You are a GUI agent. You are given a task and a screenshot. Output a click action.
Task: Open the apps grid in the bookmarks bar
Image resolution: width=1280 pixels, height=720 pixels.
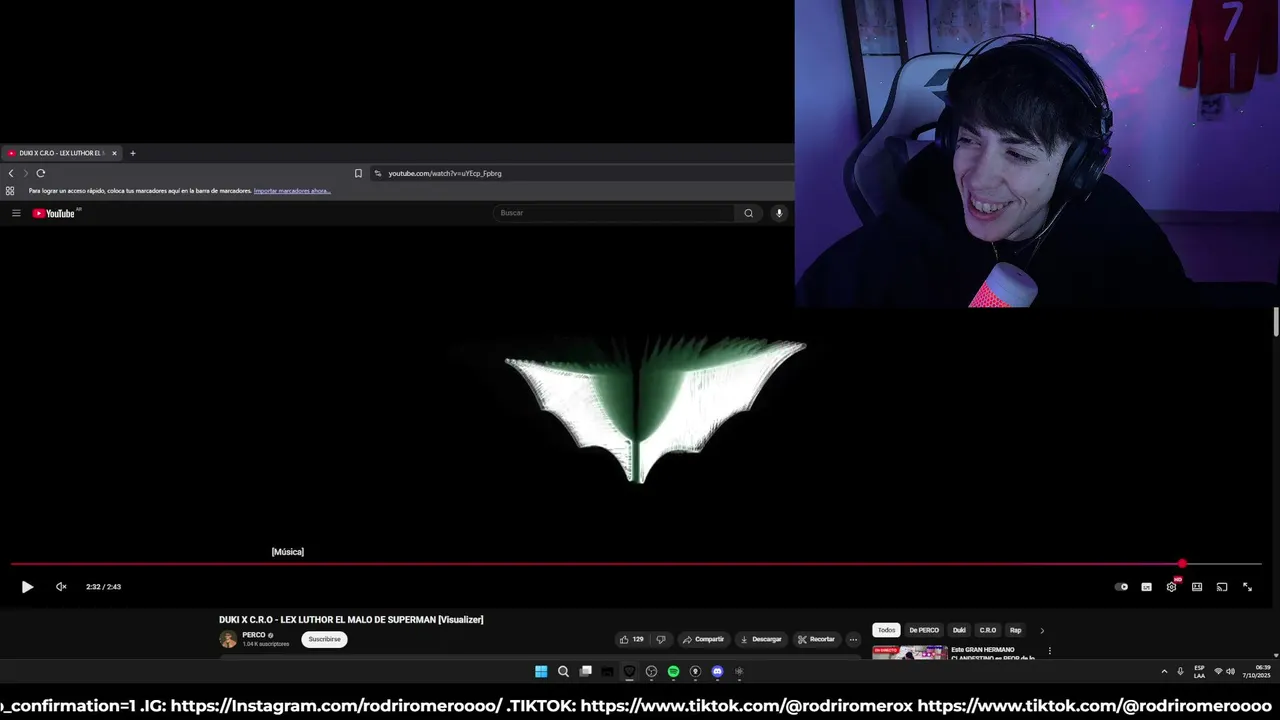(x=10, y=190)
